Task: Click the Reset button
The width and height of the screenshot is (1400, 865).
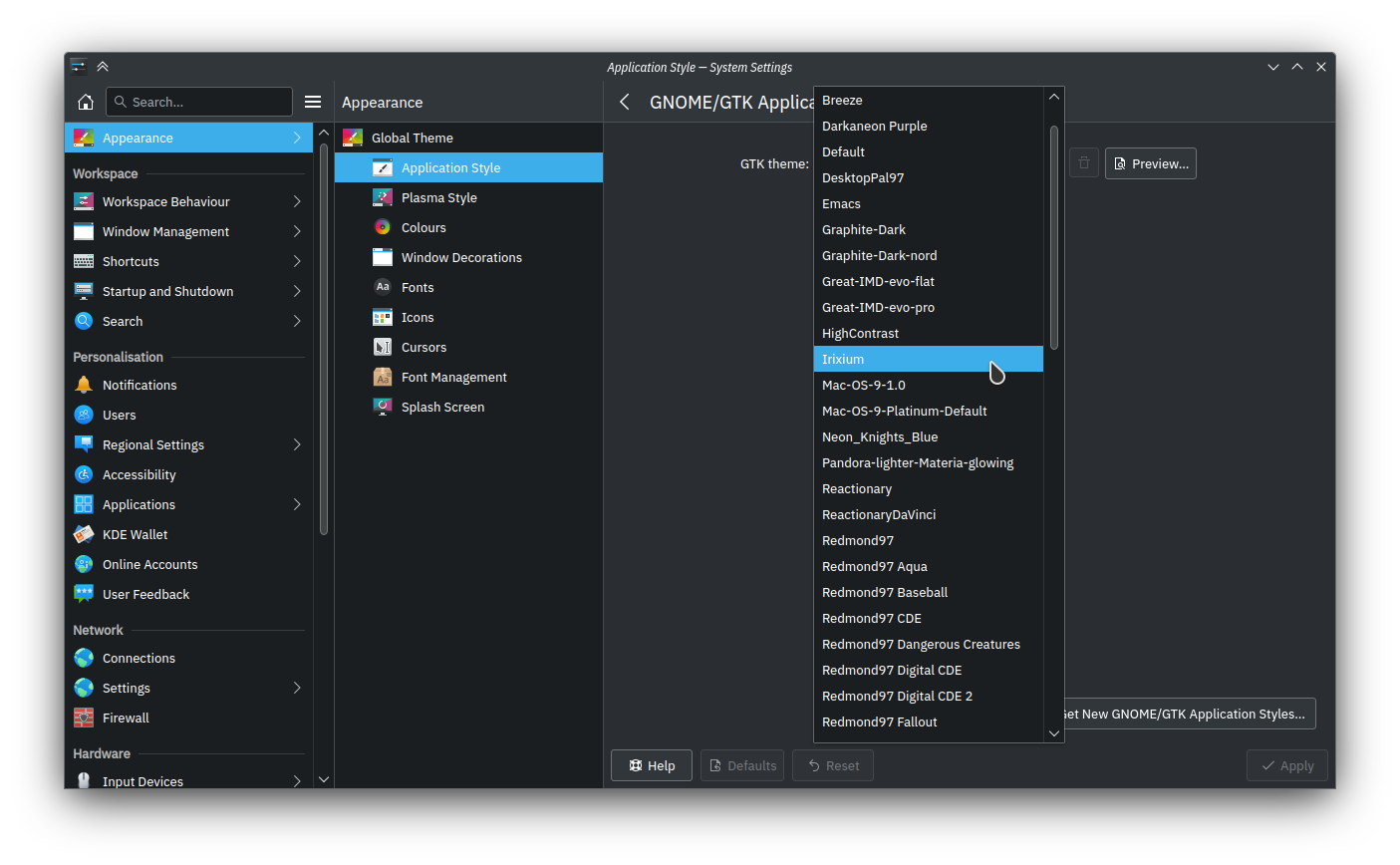Action: click(833, 765)
